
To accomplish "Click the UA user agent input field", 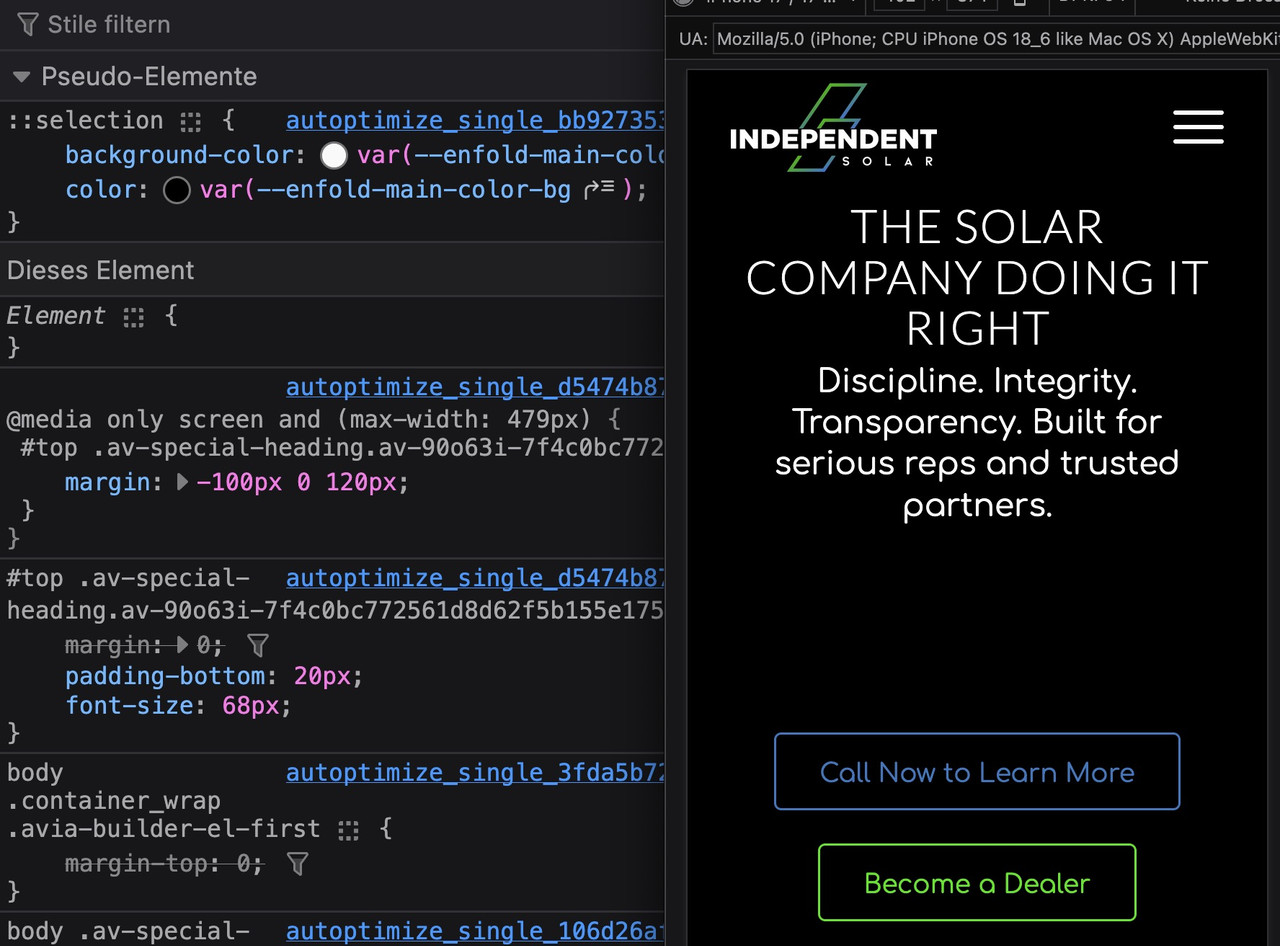I will pyautogui.click(x=996, y=39).
